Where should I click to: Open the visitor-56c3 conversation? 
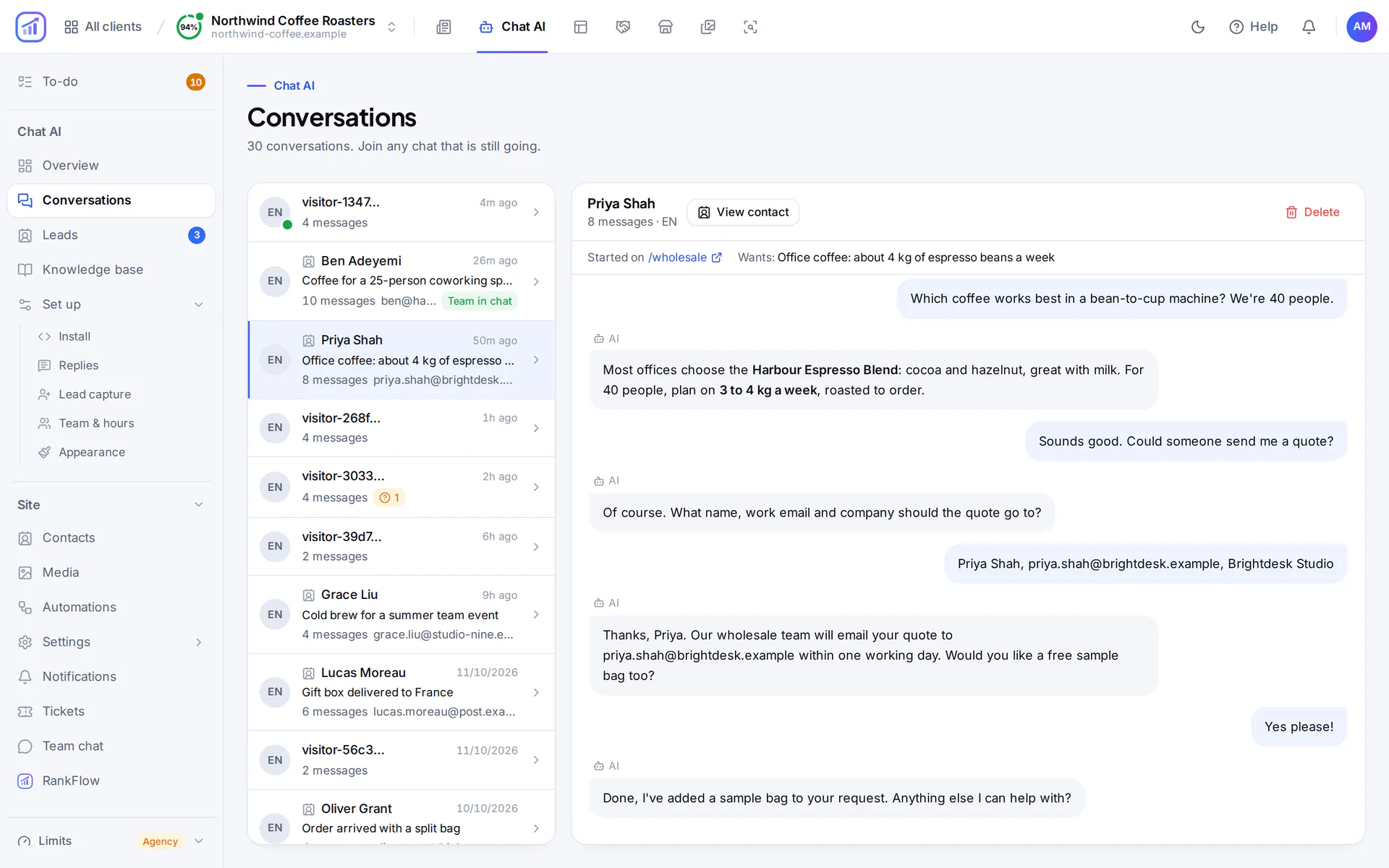tap(401, 760)
